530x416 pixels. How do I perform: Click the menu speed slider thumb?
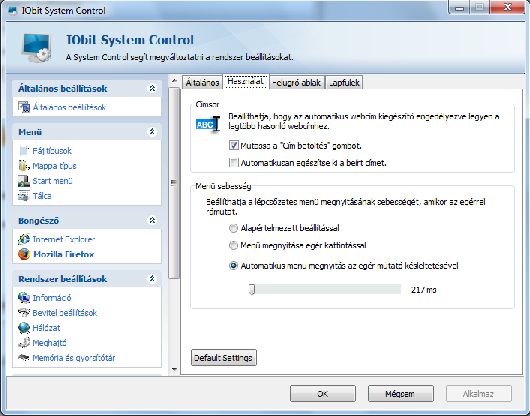pyautogui.click(x=252, y=289)
